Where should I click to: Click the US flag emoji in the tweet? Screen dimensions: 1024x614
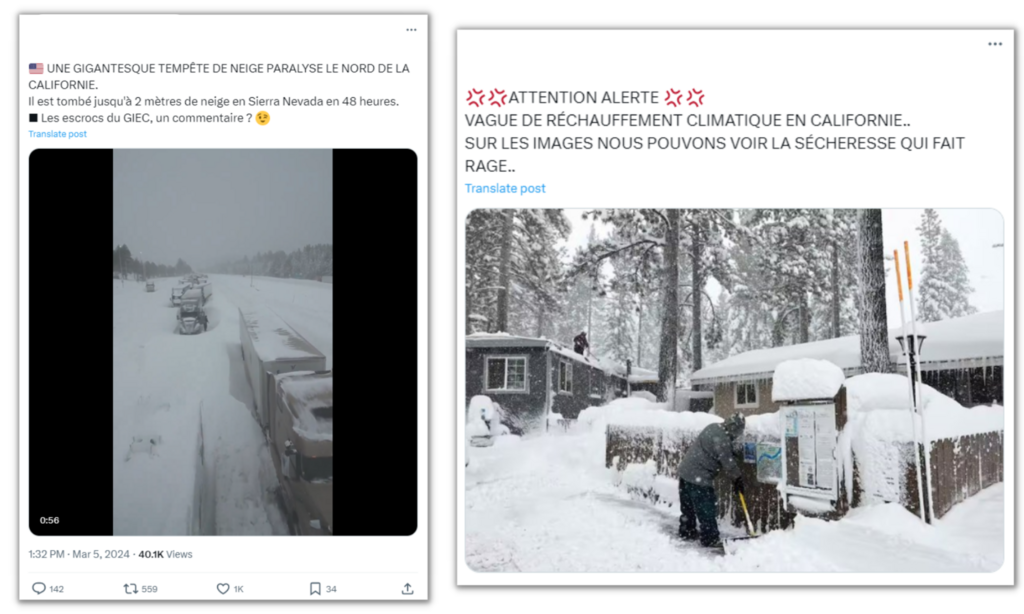coord(36,68)
